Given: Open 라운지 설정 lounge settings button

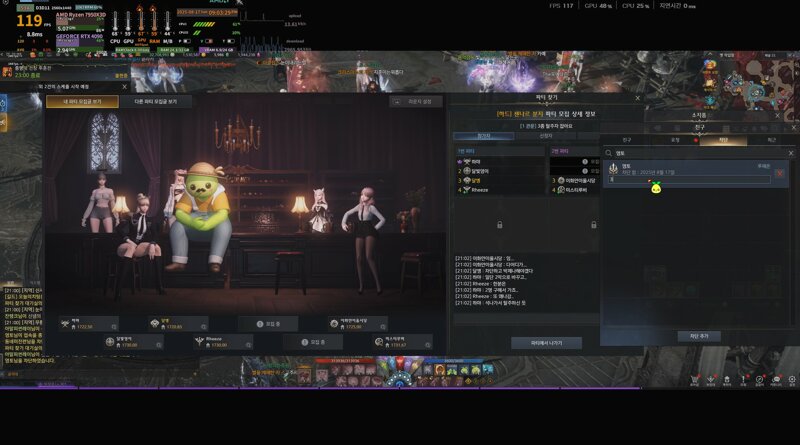Looking at the screenshot, I should 416,102.
